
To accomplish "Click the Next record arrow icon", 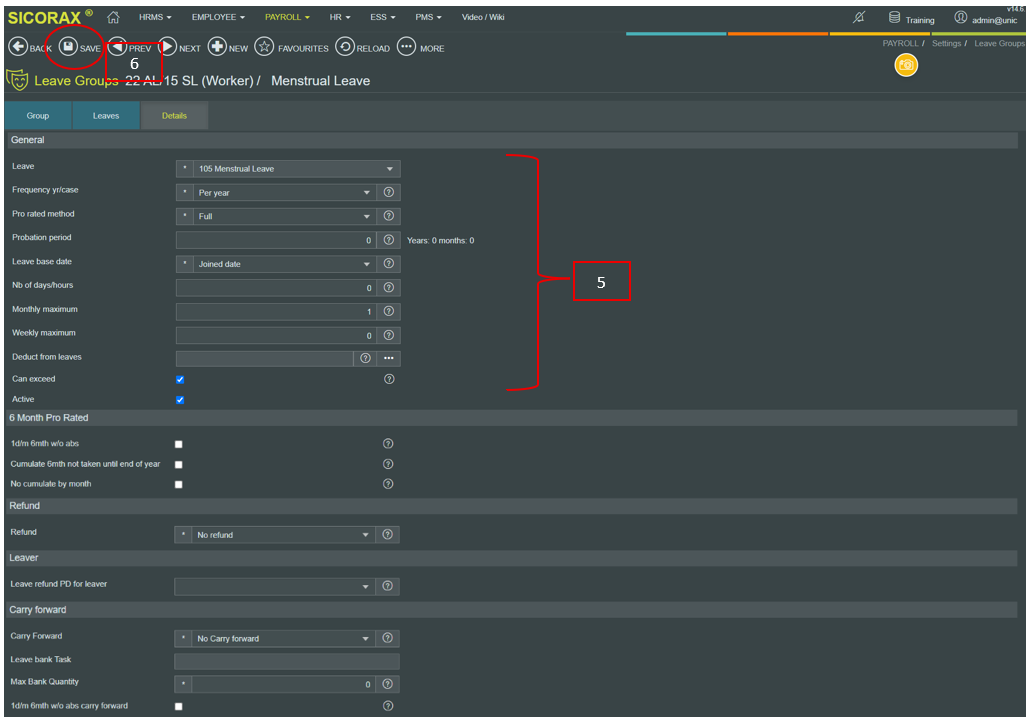I will (x=167, y=47).
